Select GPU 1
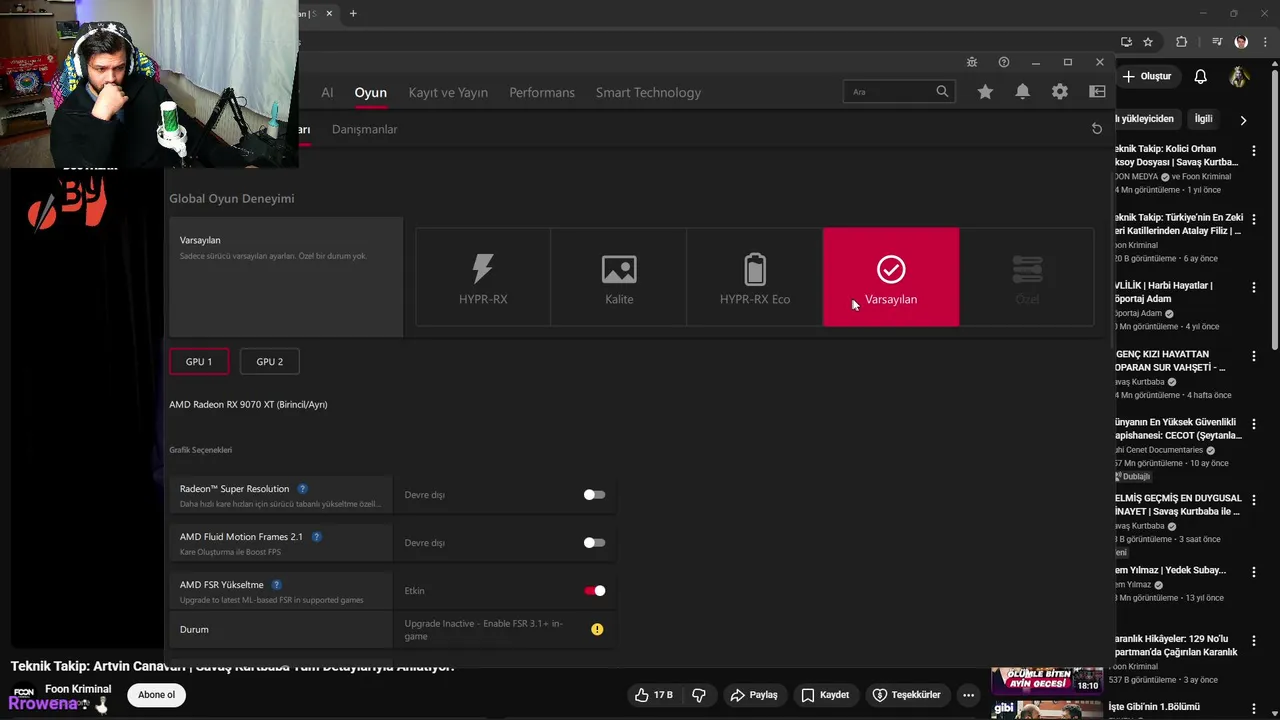Image resolution: width=1280 pixels, height=720 pixels. pyautogui.click(x=199, y=361)
